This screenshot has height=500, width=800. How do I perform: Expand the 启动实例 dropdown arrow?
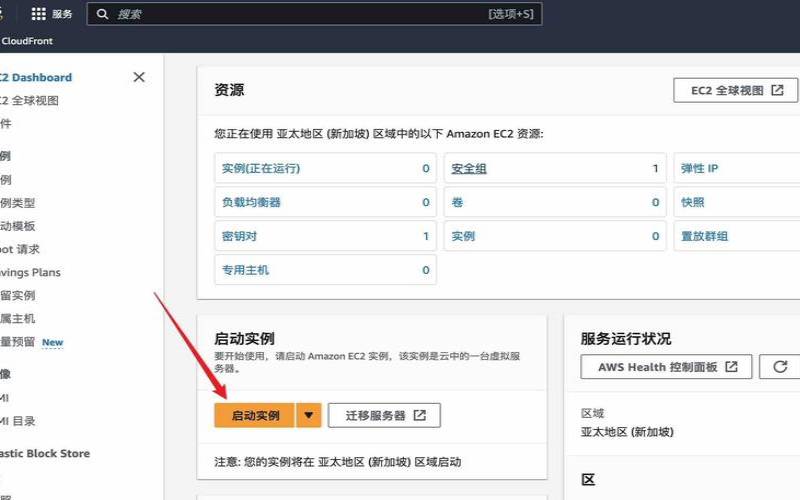pyautogui.click(x=309, y=415)
